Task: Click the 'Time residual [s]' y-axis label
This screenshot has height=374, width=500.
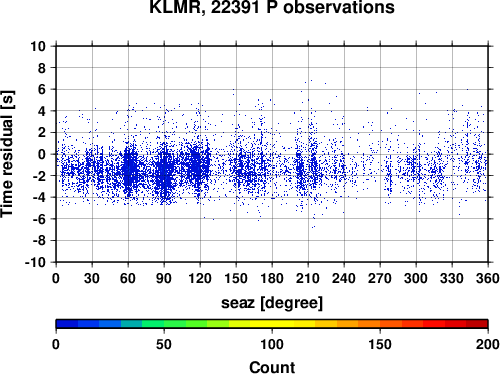Action: coord(7,154)
